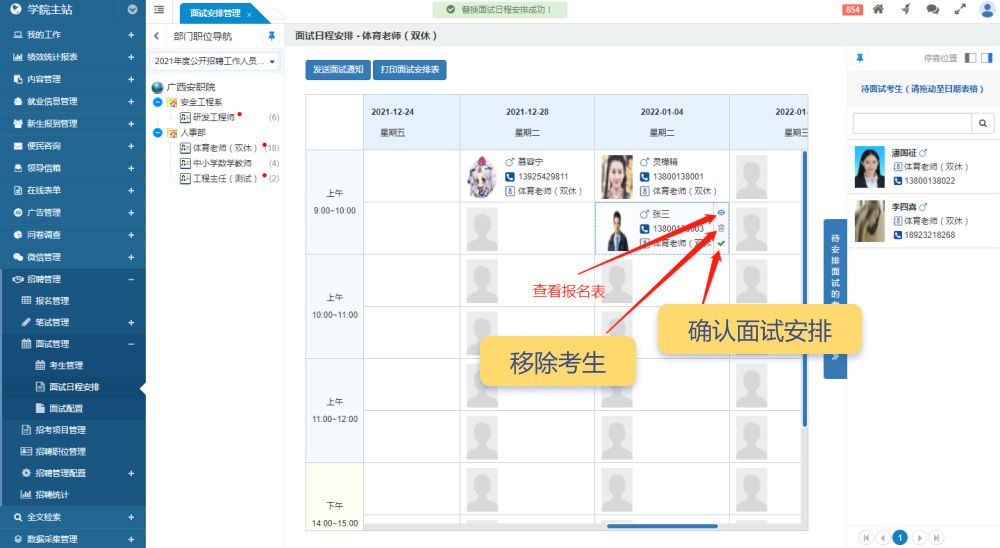Click the hamburger menu icon

click(x=160, y=10)
